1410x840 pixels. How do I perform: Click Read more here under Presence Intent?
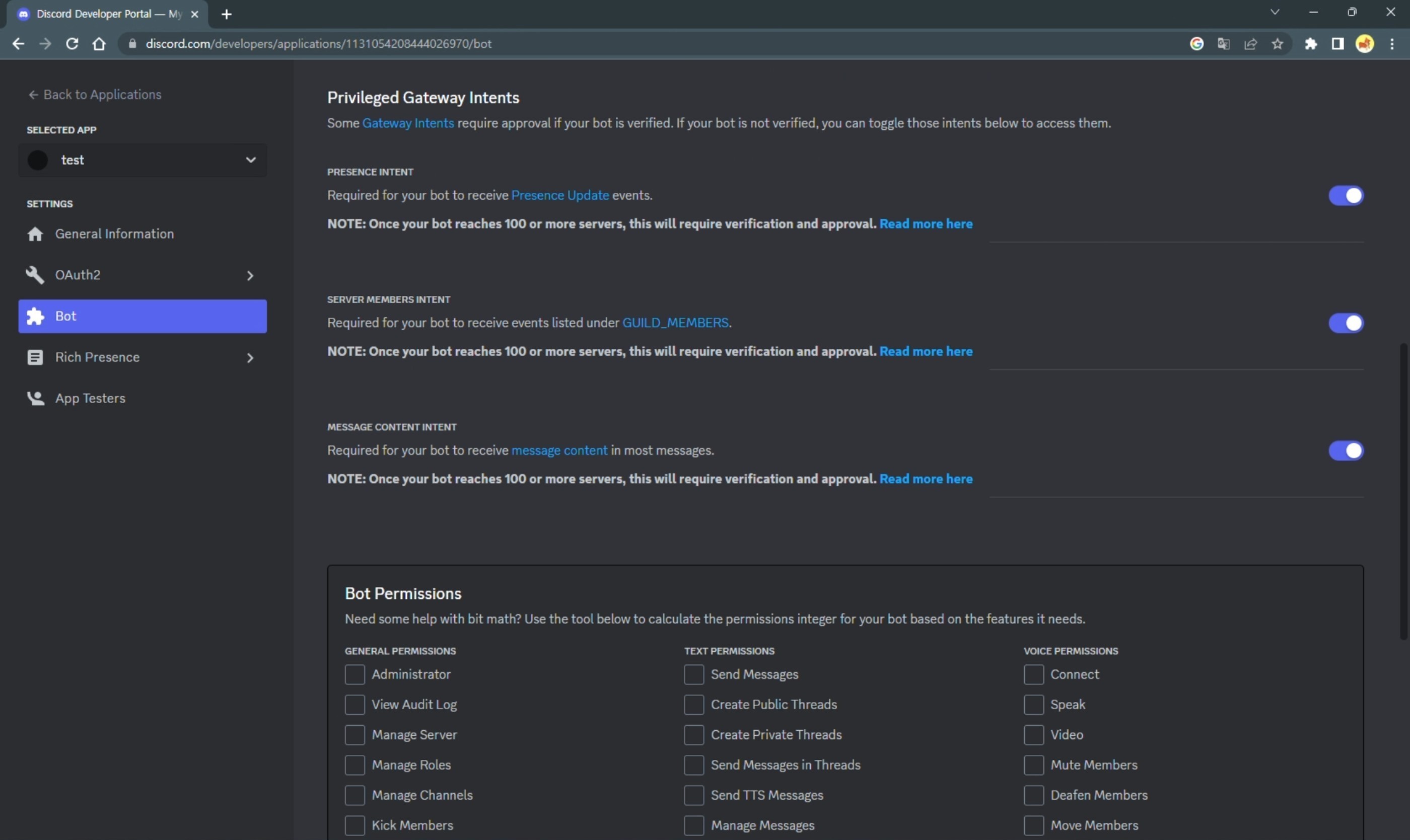click(x=926, y=223)
